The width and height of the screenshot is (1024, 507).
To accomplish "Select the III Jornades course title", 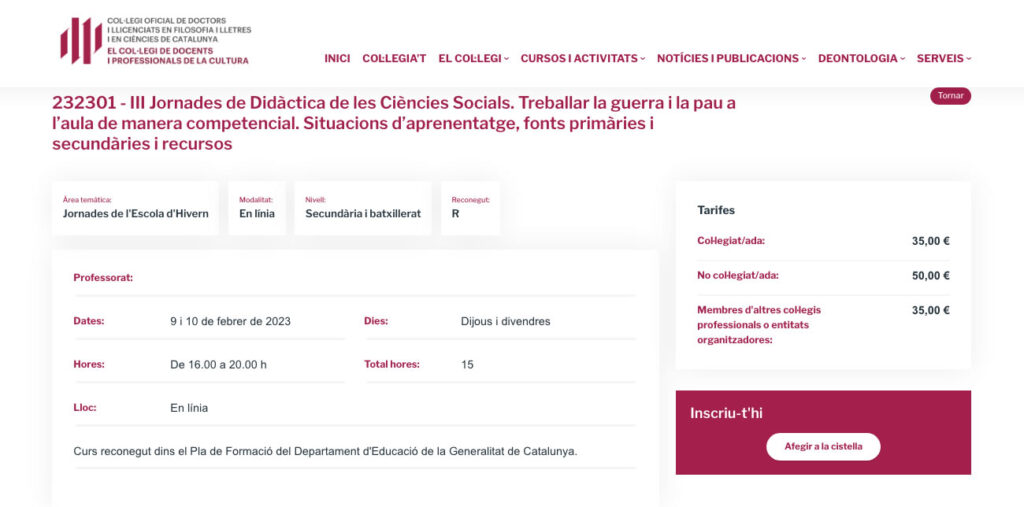I will click(x=394, y=123).
